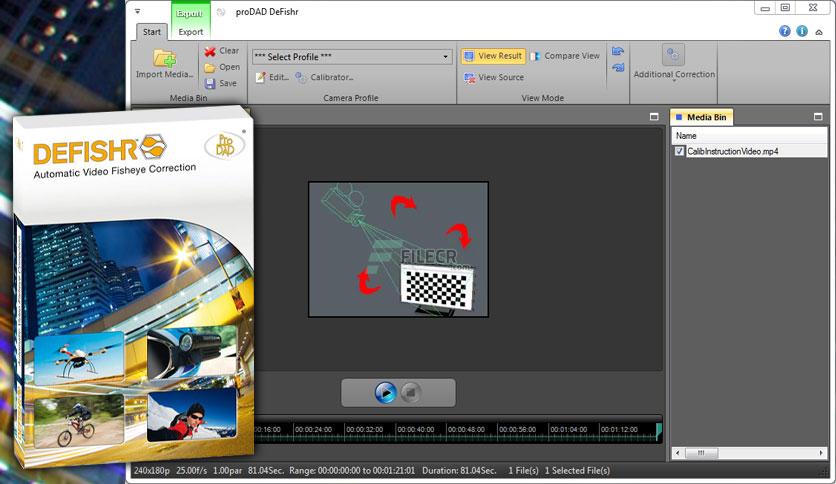Click the 240x180p resolution status text
Image resolution: width=836 pixels, height=484 pixels.
(151, 471)
